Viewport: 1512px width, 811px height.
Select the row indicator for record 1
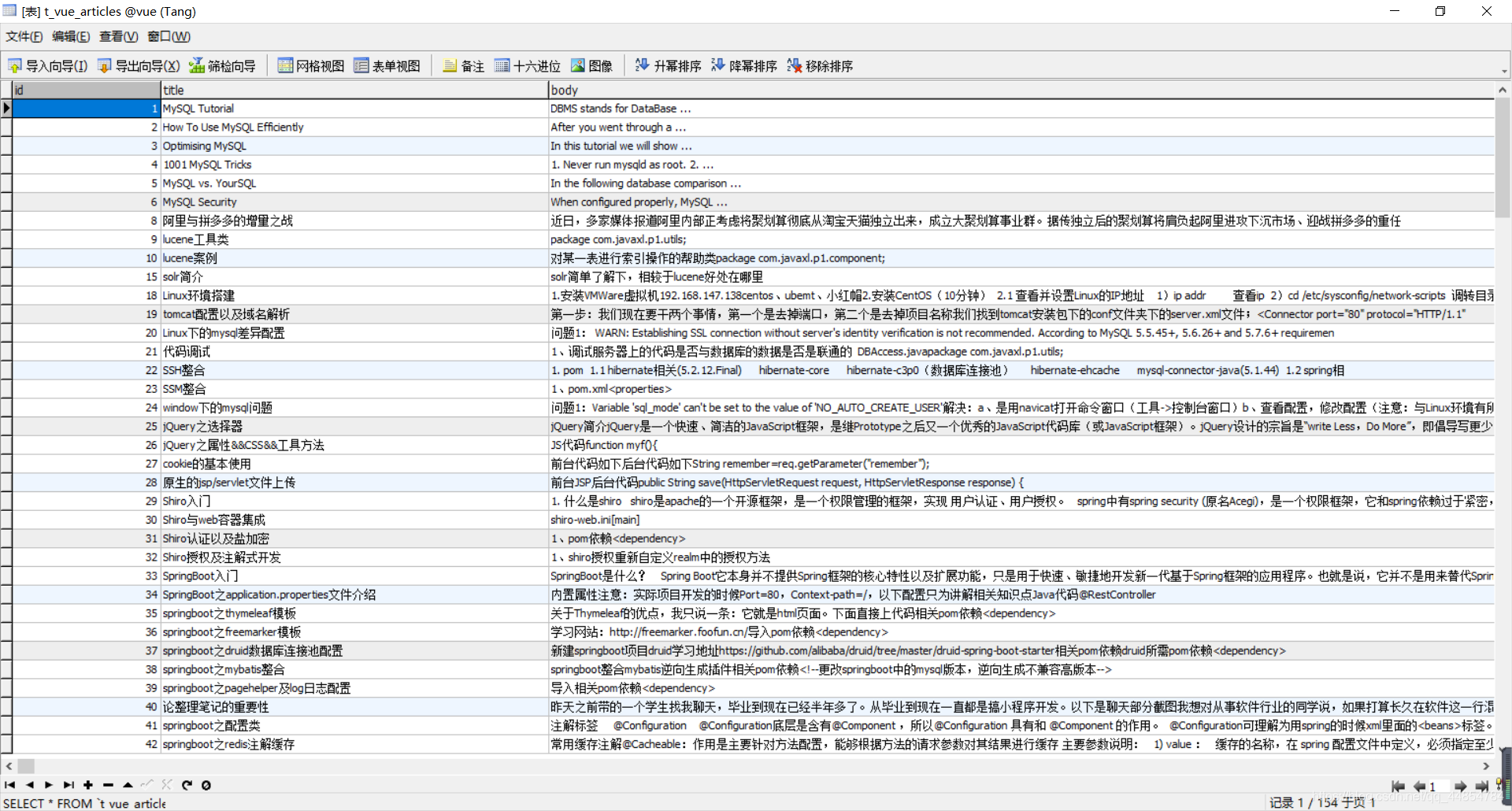click(x=6, y=109)
